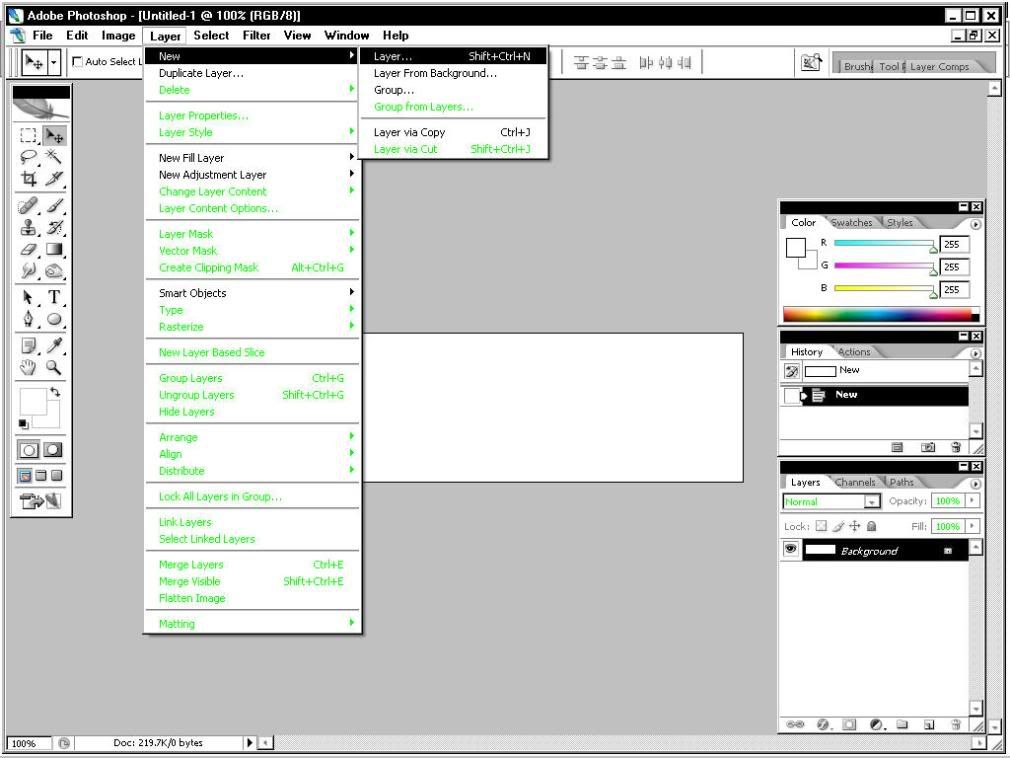Switch to Quick Mask mode
Image resolution: width=1010 pixels, height=758 pixels.
coord(53,450)
